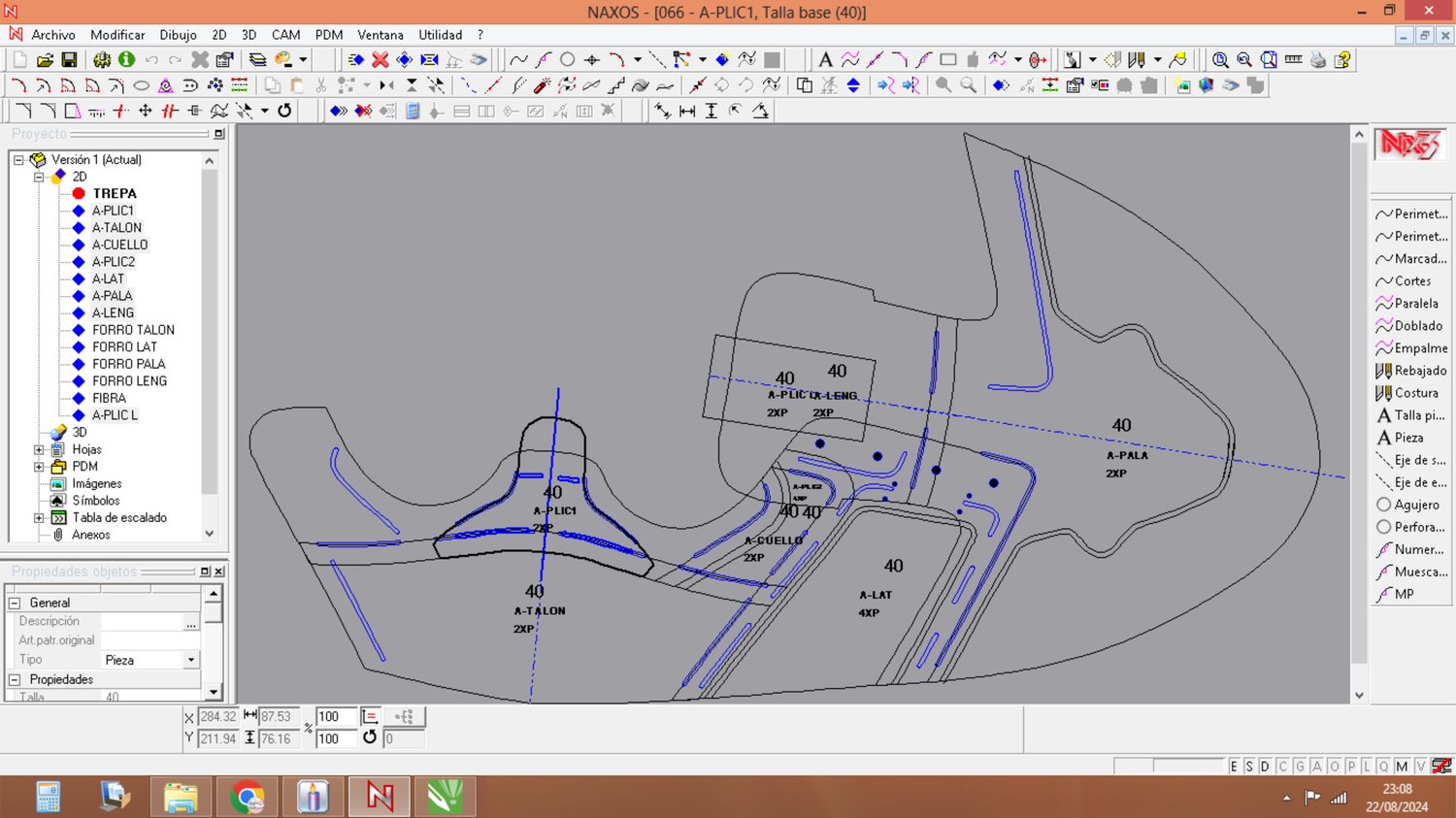Select the ellipse tool in second toolbar row

pos(141,85)
